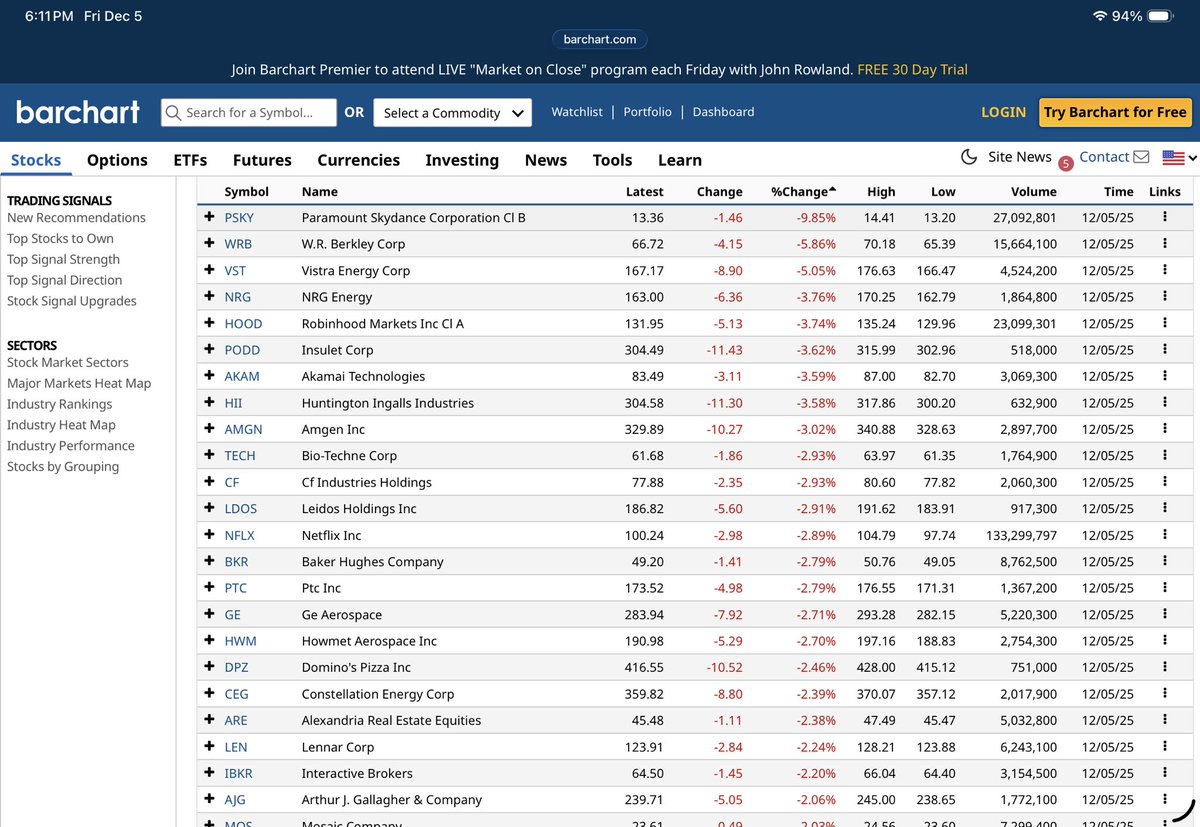Open the Links menu for AKAM

click(x=1165, y=376)
